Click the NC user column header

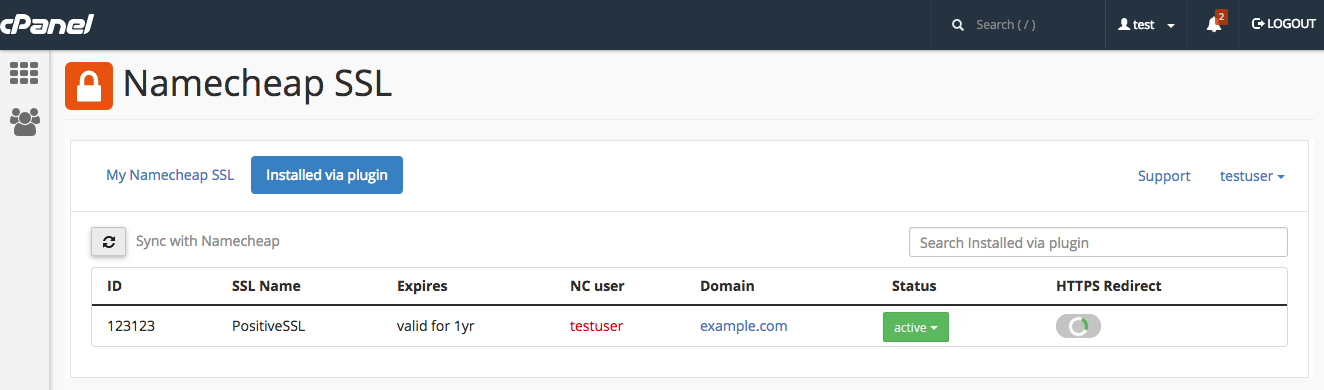(597, 286)
